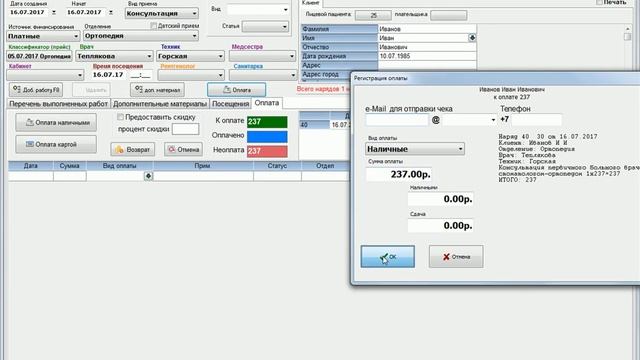Screen dimensions: 640x360
Task: Open the Отделение dropdown showing Ортопедия
Action: coord(141,36)
